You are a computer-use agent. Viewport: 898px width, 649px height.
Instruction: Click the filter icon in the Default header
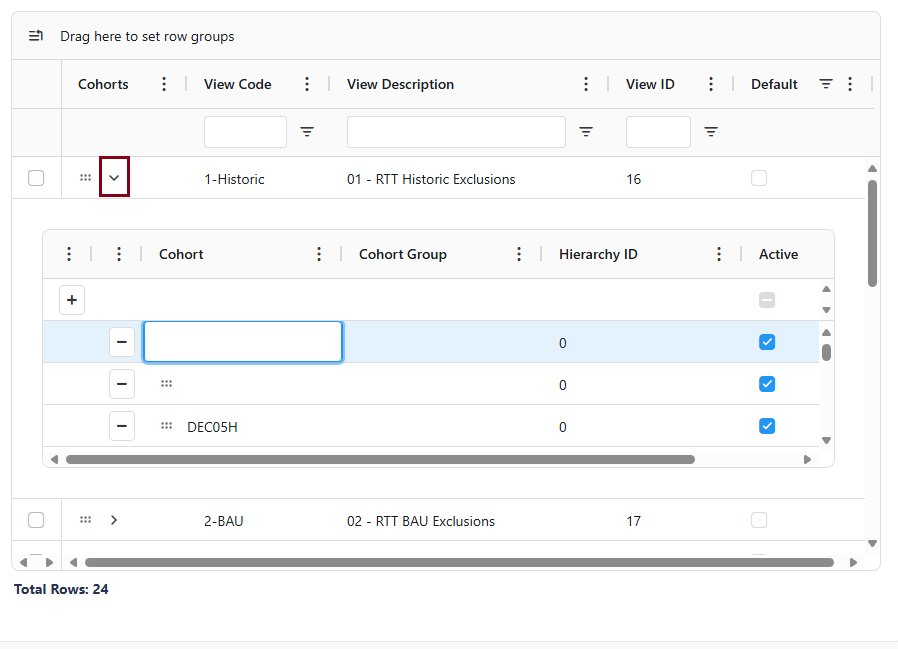click(826, 84)
